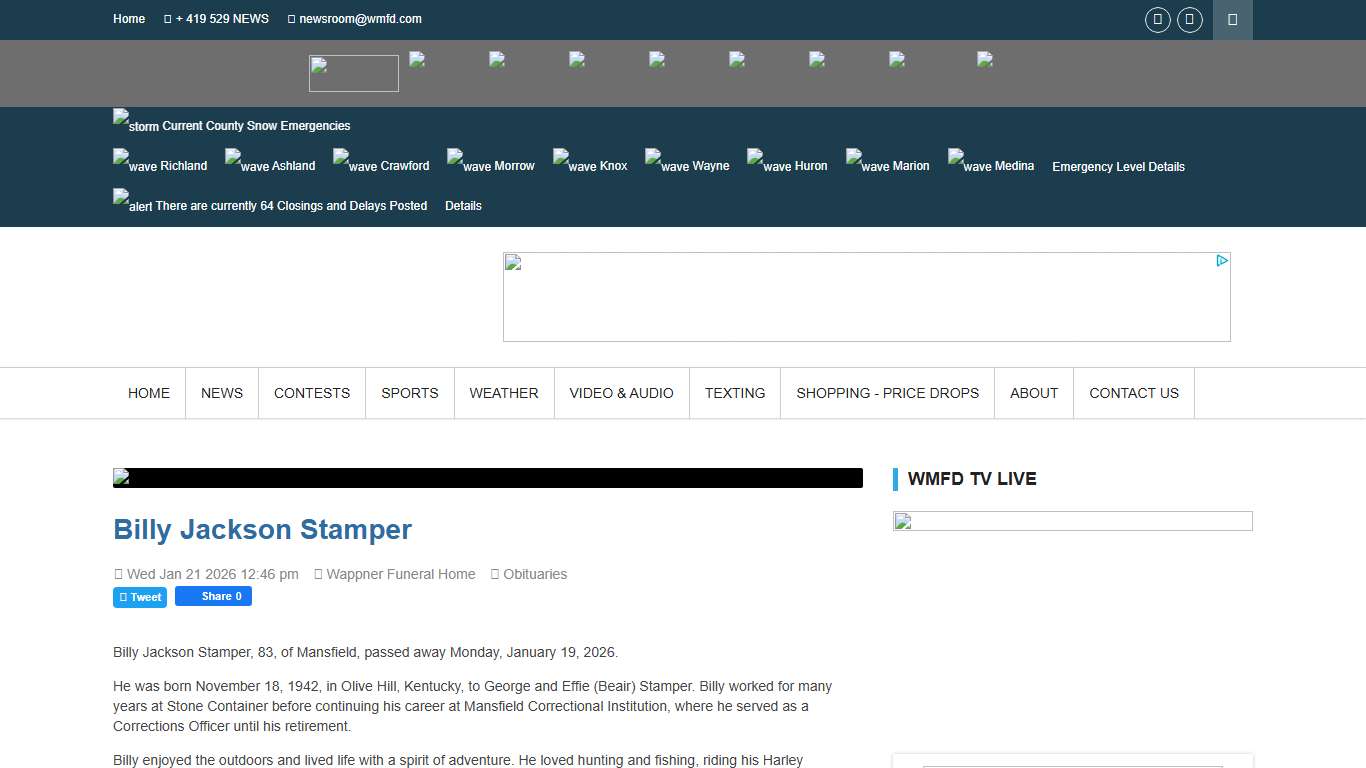Open the first circular social icon in header
1366x768 pixels.
point(1157,19)
